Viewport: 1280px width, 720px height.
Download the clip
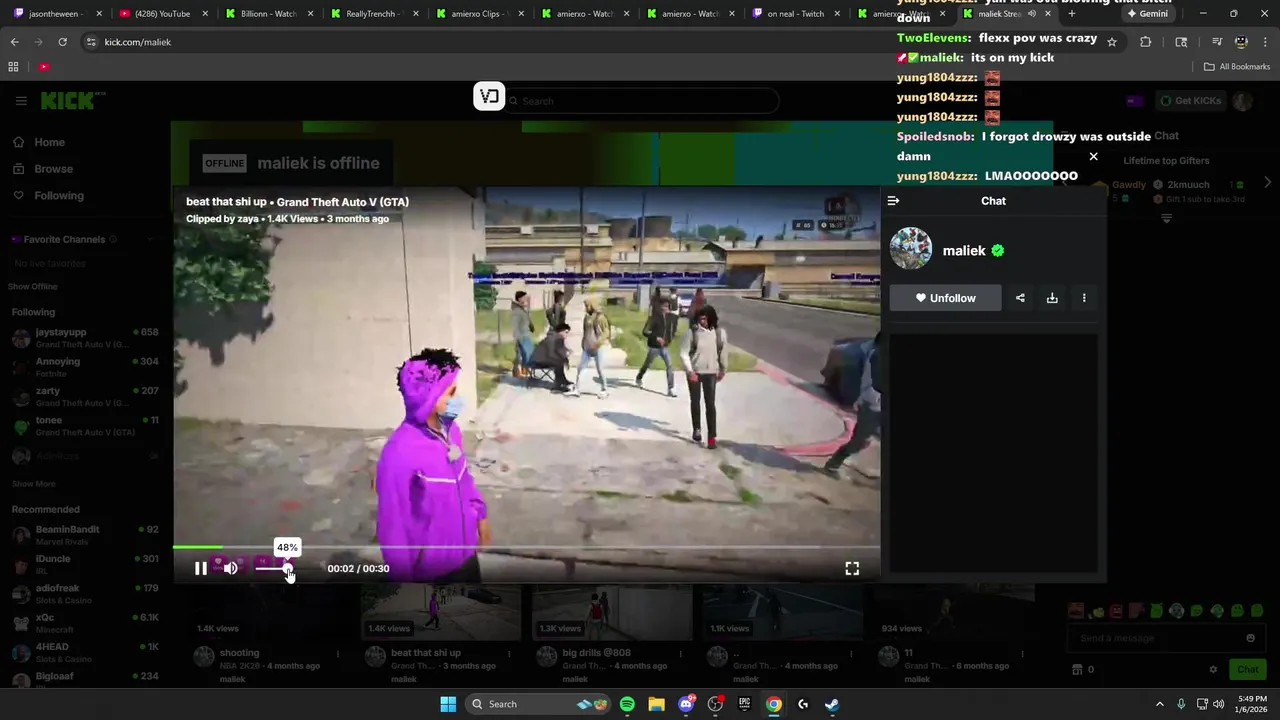[1052, 298]
